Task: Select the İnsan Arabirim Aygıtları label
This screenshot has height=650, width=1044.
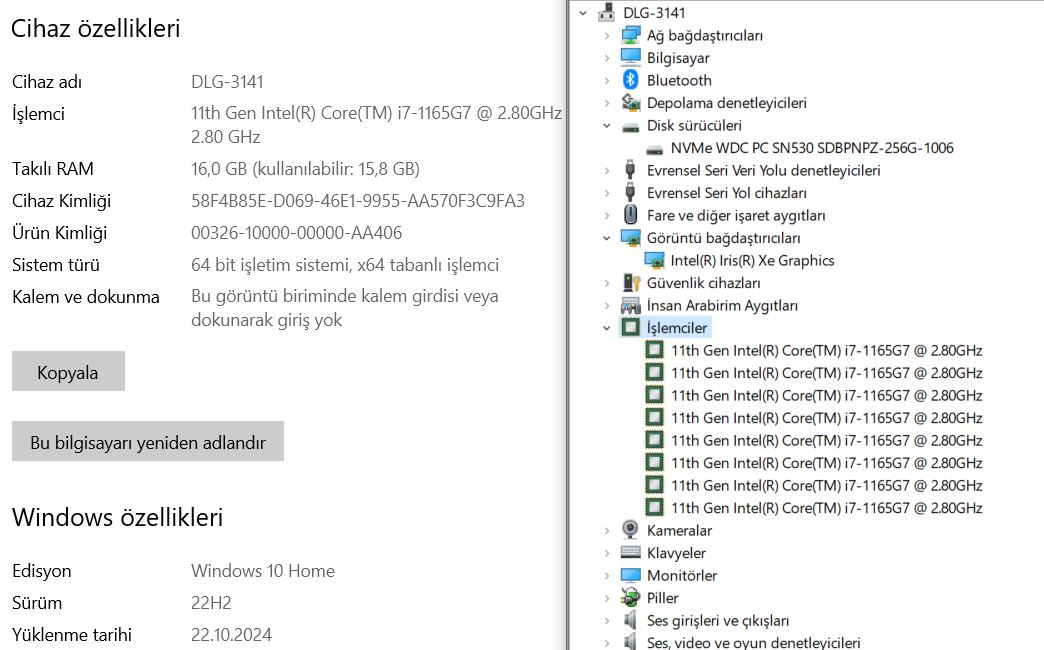Action: [722, 306]
